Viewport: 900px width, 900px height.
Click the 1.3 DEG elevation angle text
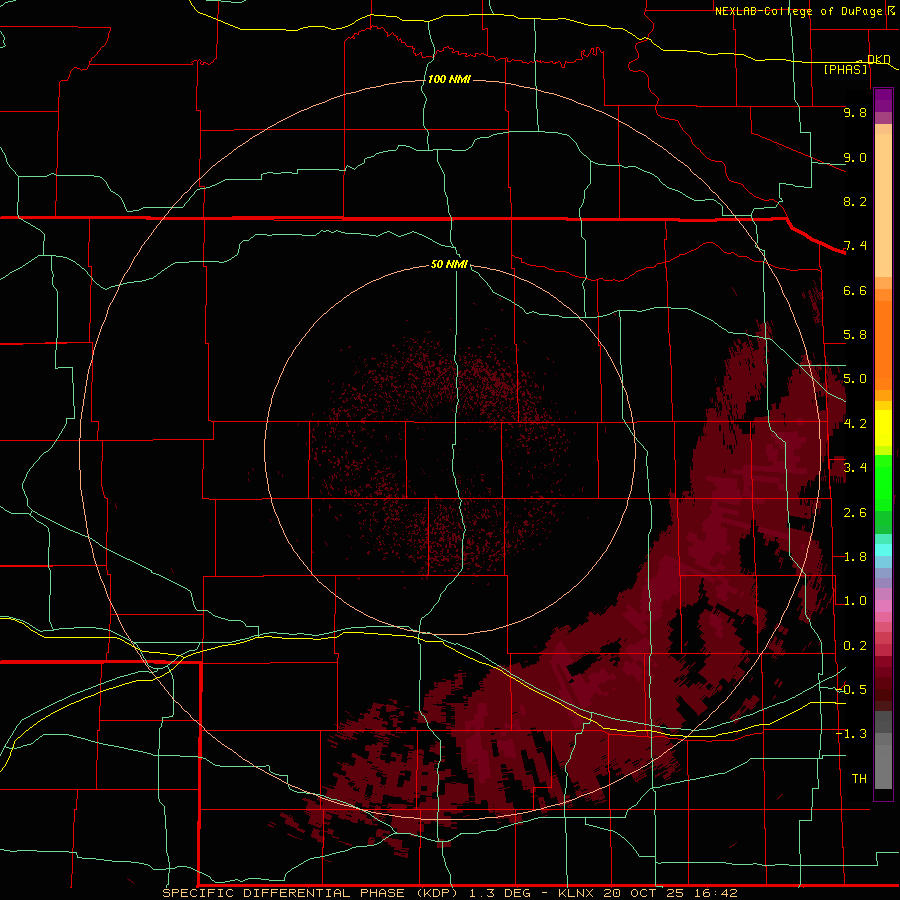pos(500,893)
